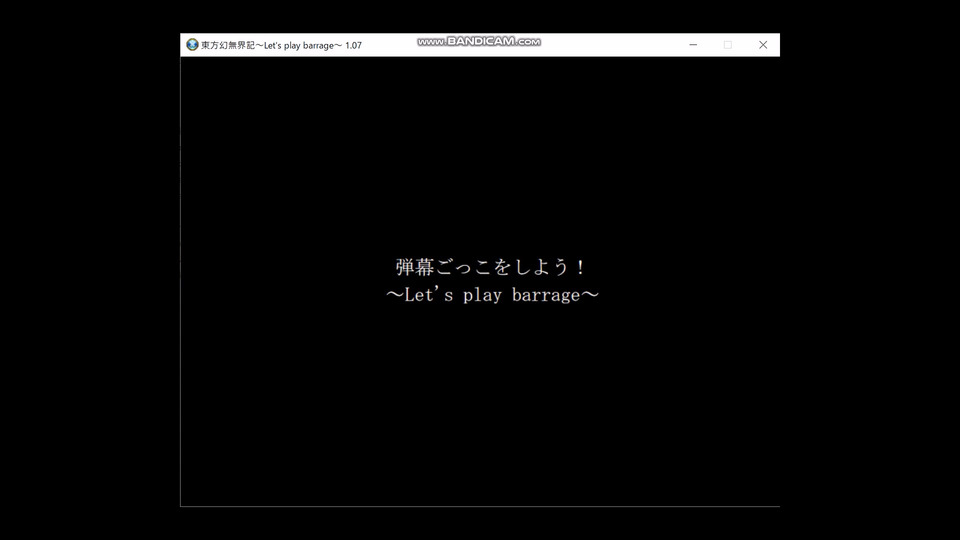Close the 東方幻無界記 game window
Screen dimensions: 960x540
click(763, 45)
